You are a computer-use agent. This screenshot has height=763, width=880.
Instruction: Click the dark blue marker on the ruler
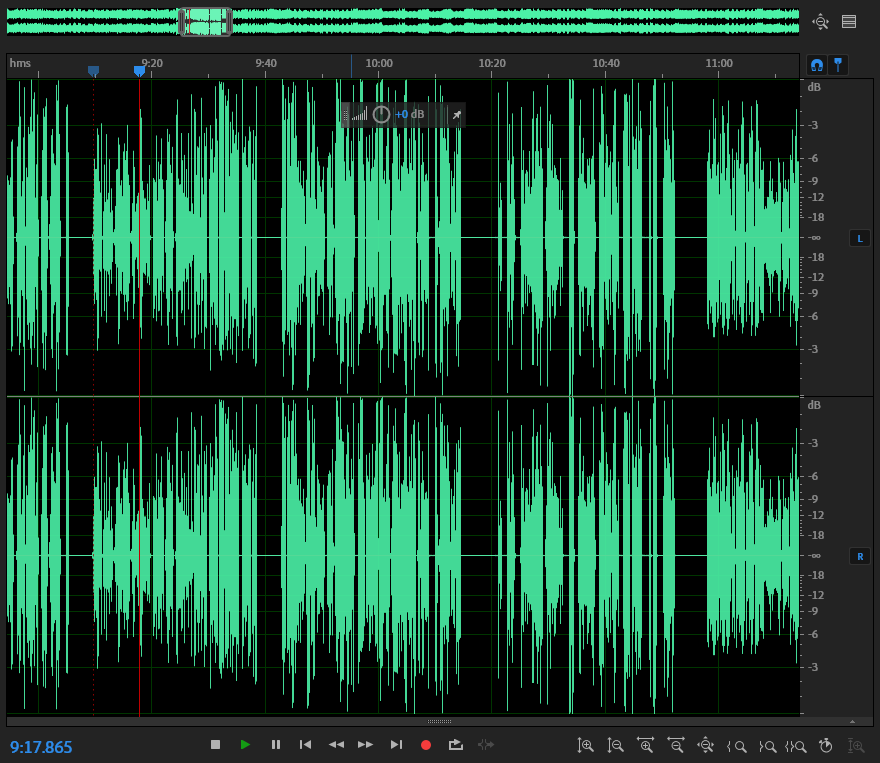coord(94,71)
